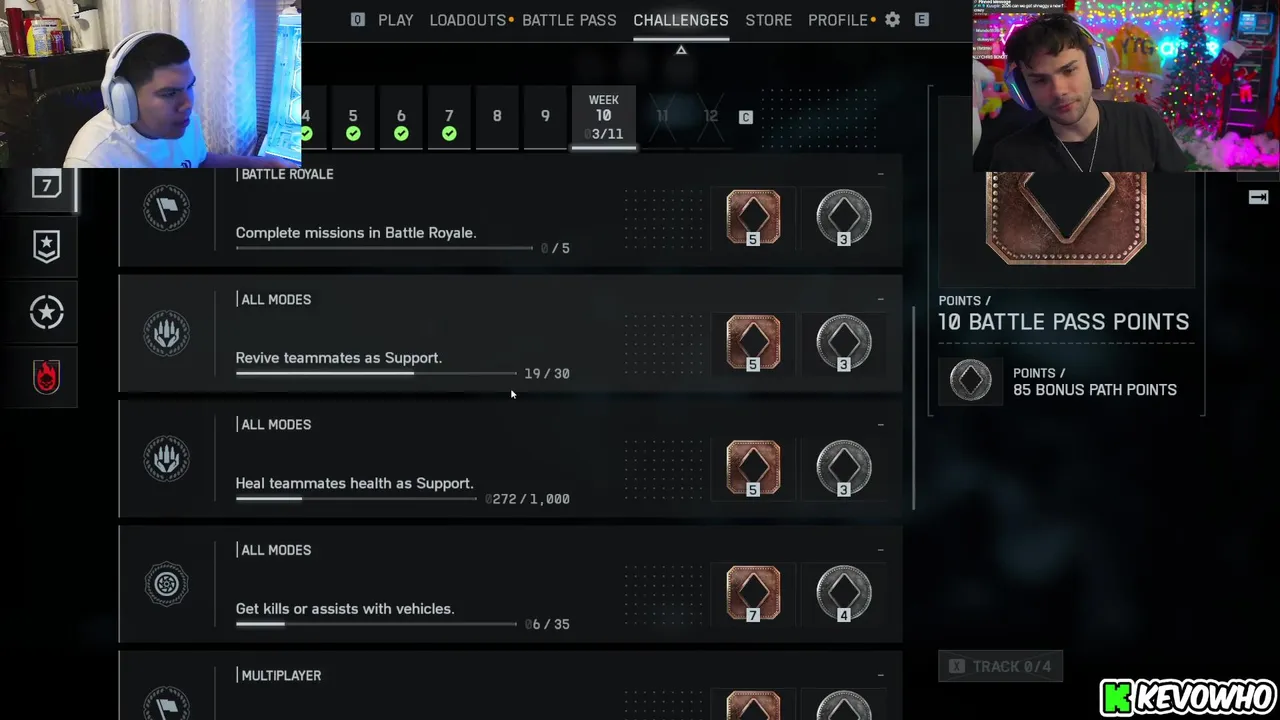Collapse Multiplayer challenge row
The image size is (1280, 720).
pos(881,675)
